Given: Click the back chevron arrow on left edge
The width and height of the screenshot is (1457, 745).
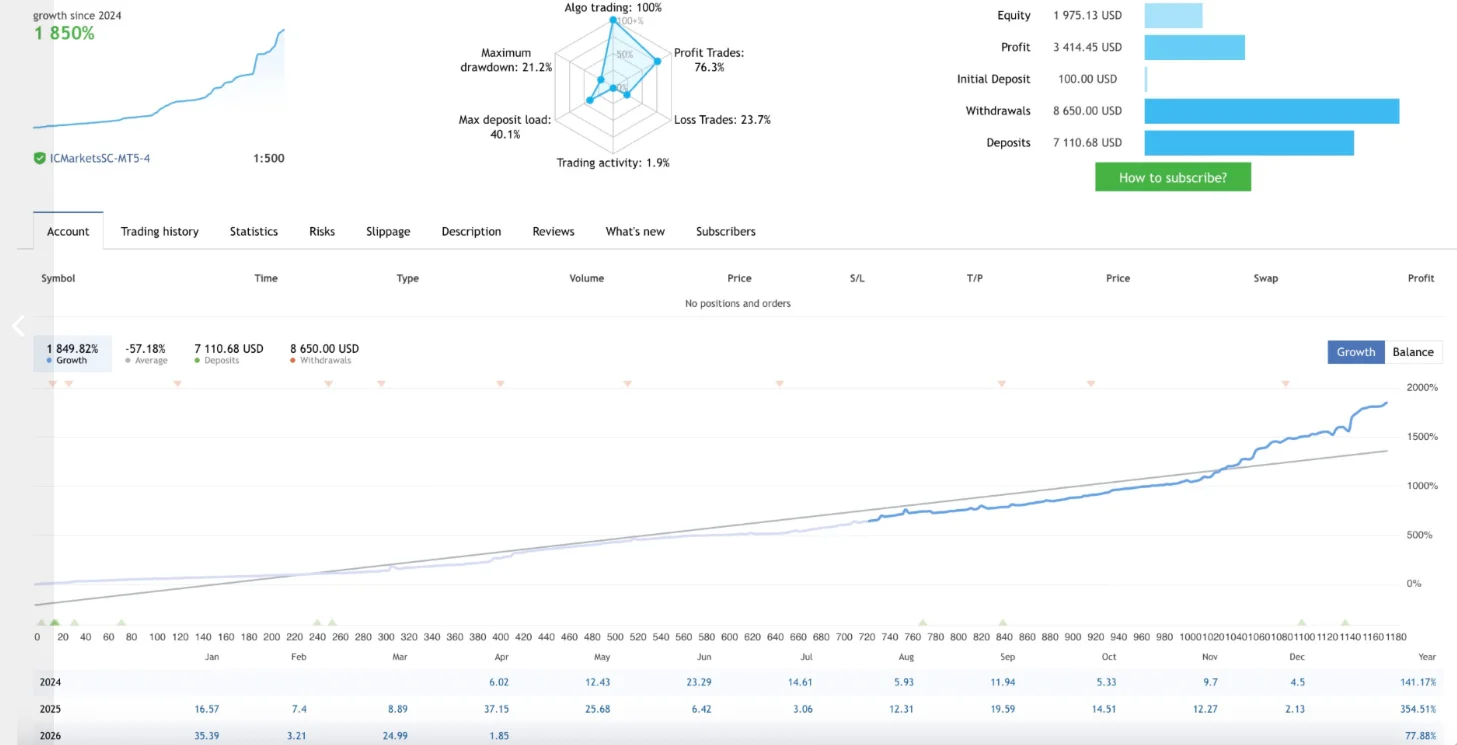Looking at the screenshot, I should (x=18, y=326).
